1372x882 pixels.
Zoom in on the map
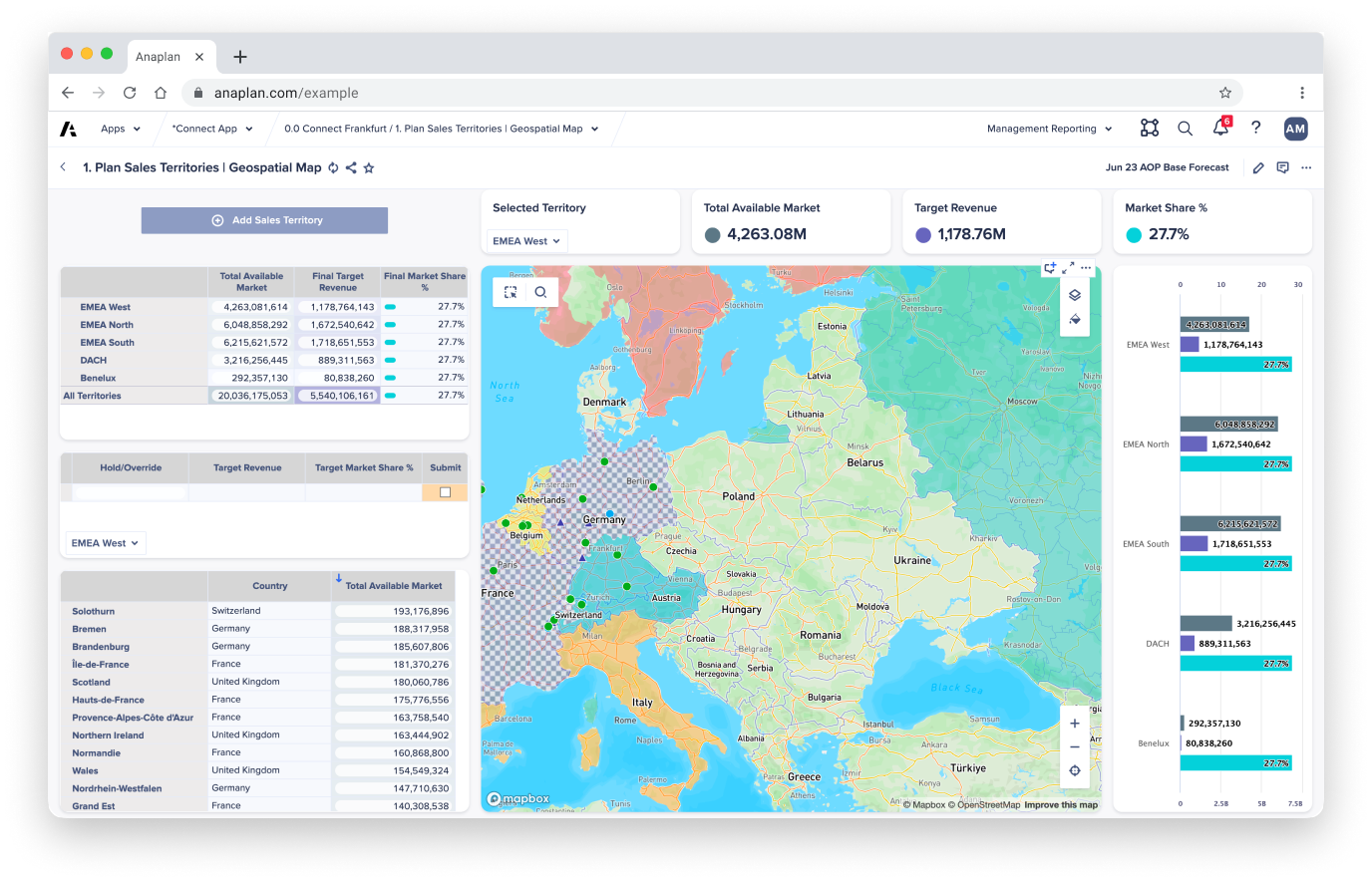[x=1075, y=724]
